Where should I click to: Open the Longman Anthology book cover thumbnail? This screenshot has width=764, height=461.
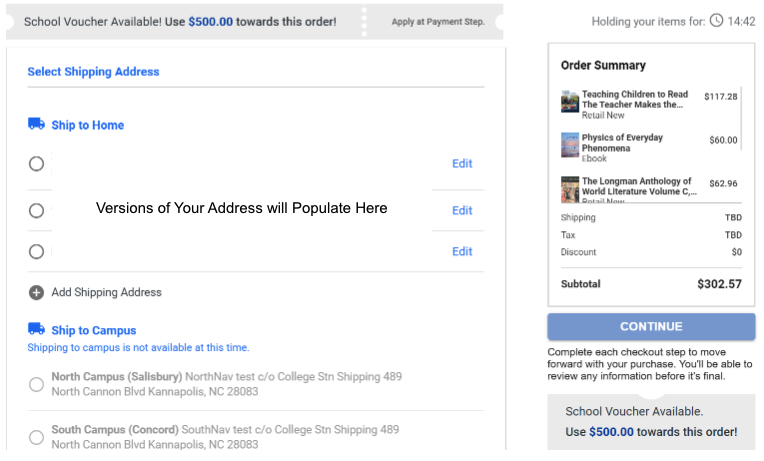[570, 189]
